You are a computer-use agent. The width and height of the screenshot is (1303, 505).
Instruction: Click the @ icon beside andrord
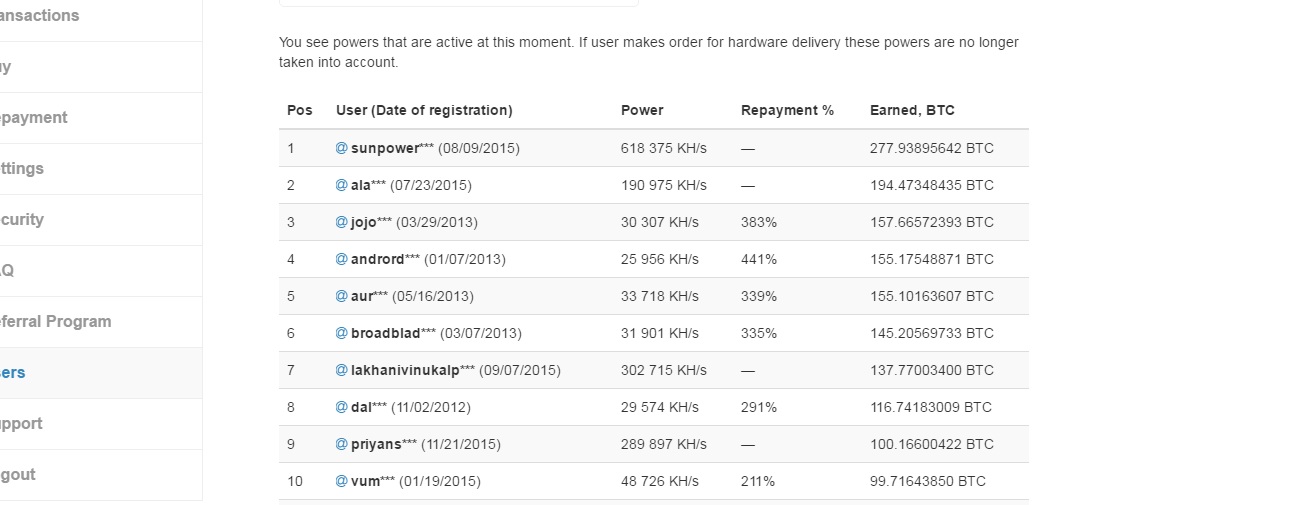coord(341,259)
